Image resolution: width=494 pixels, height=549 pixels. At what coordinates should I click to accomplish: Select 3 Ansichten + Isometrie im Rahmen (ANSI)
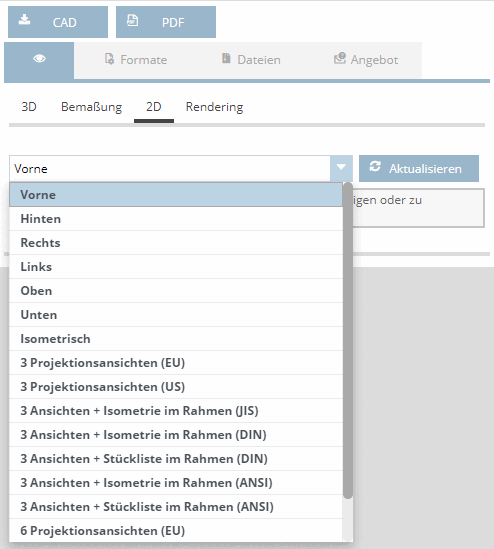point(176,482)
